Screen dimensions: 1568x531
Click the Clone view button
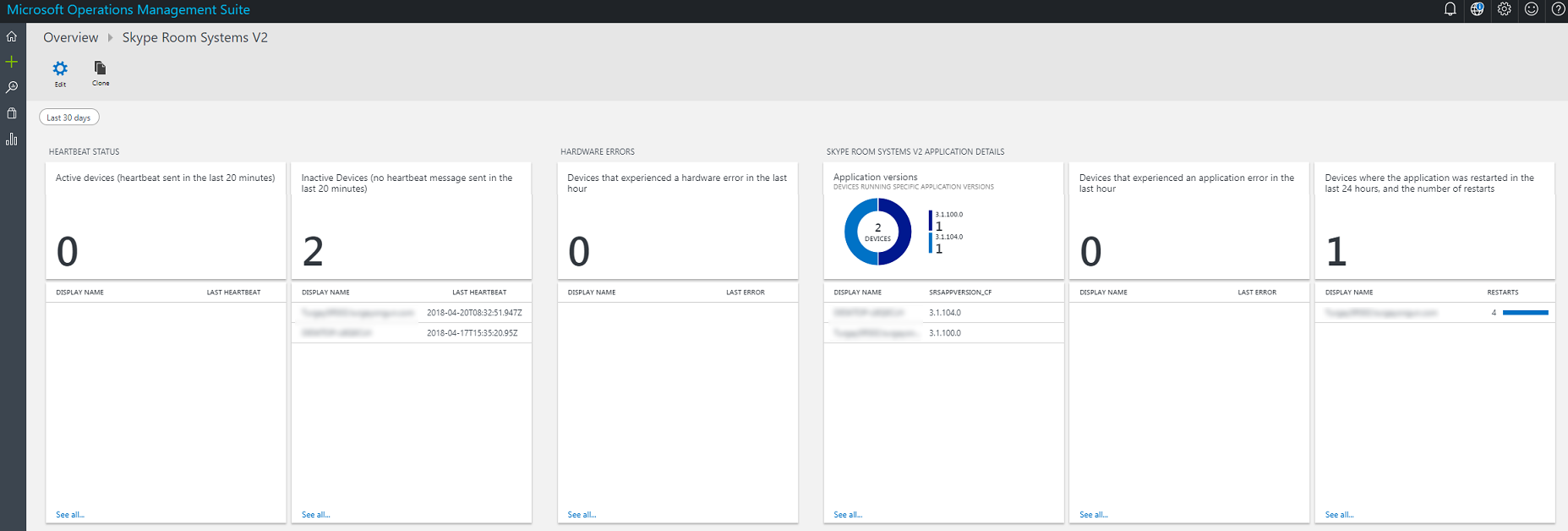pos(101,73)
